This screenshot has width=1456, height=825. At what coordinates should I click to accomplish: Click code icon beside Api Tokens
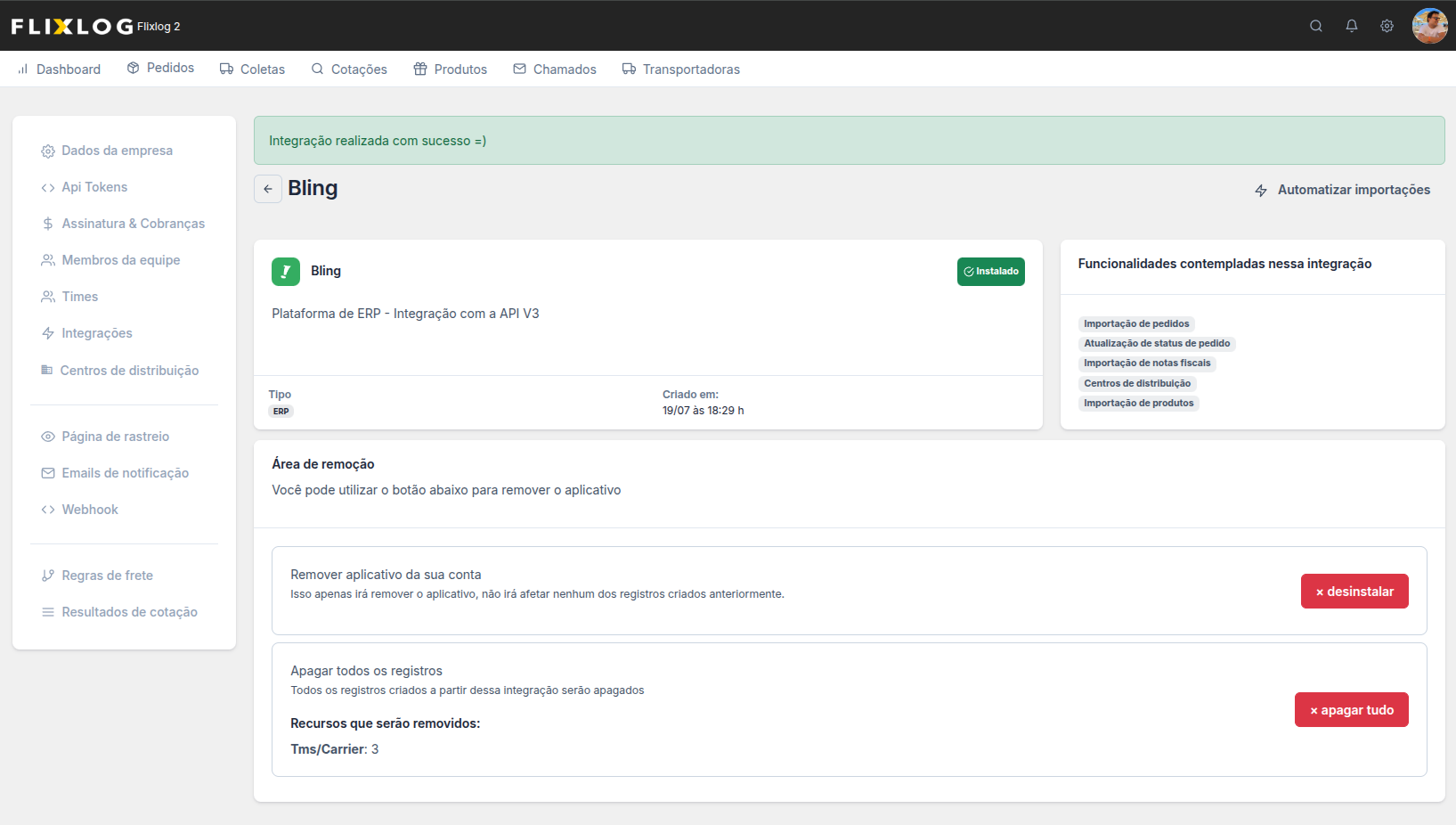(x=48, y=187)
